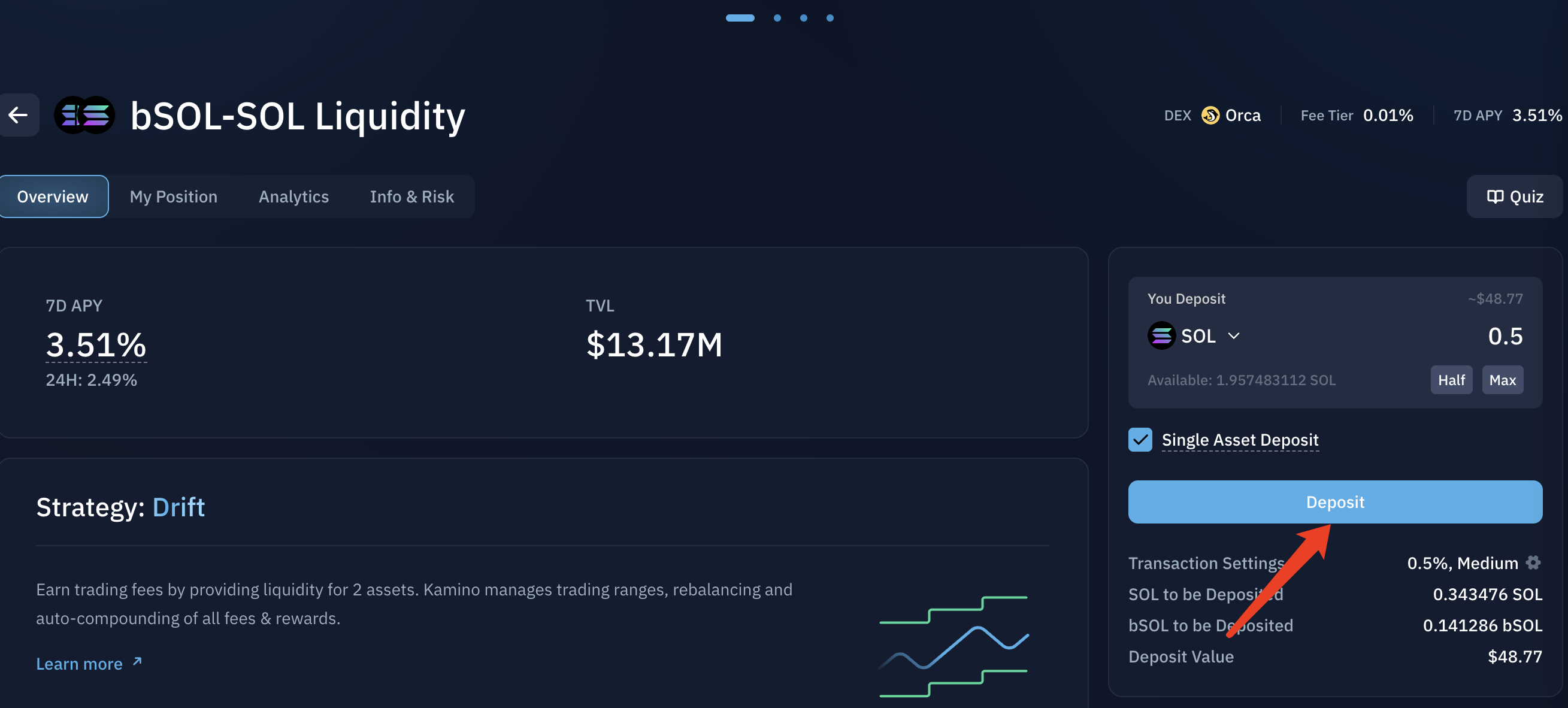Click the SOL token icon in deposit box
1568x708 pixels.
[1161, 335]
